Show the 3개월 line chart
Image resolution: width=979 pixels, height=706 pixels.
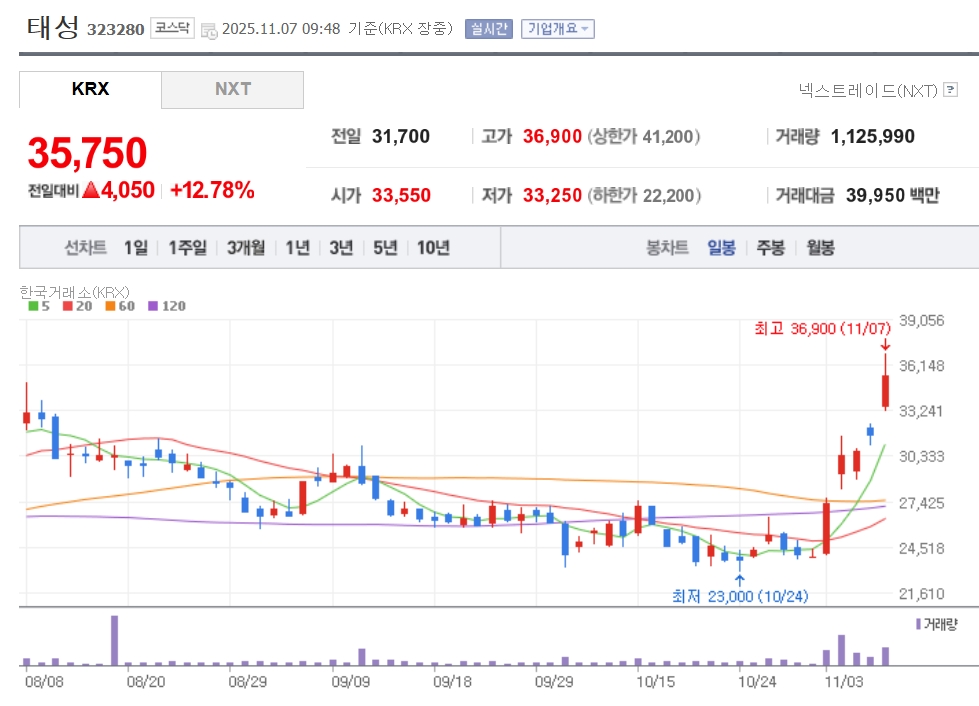pyautogui.click(x=246, y=248)
